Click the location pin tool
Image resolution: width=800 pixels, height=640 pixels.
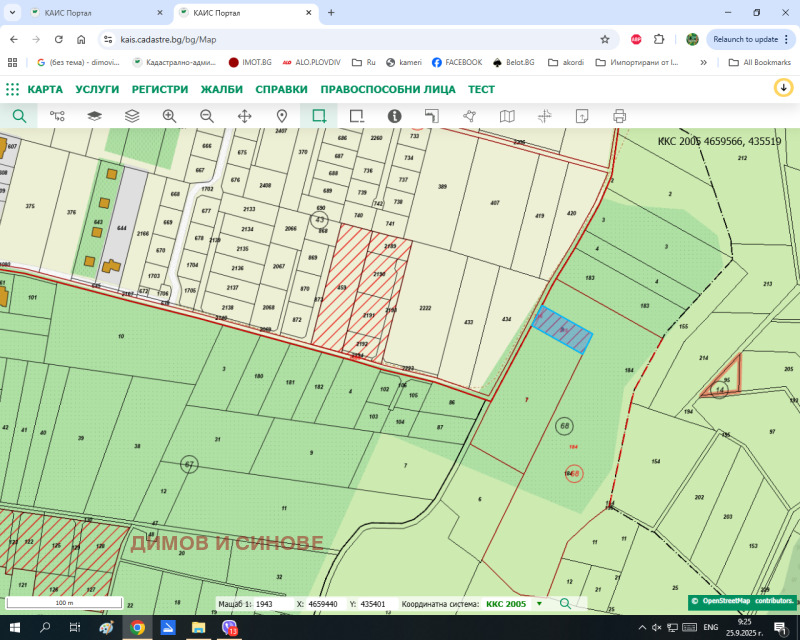pyautogui.click(x=282, y=116)
